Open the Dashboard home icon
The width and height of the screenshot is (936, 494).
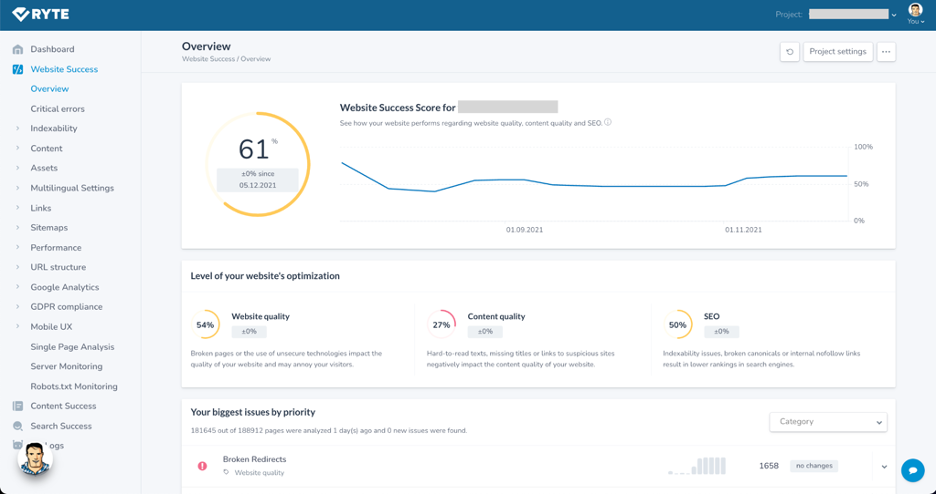[18, 49]
